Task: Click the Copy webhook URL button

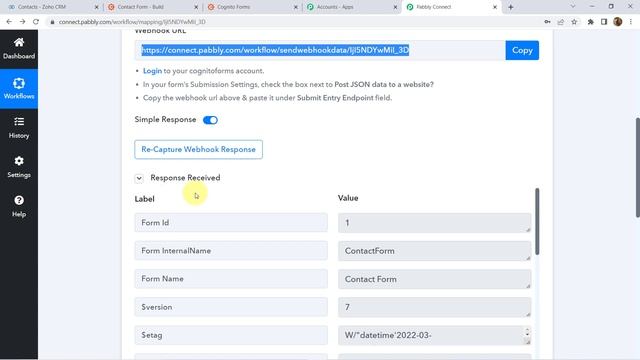Action: coord(522,50)
